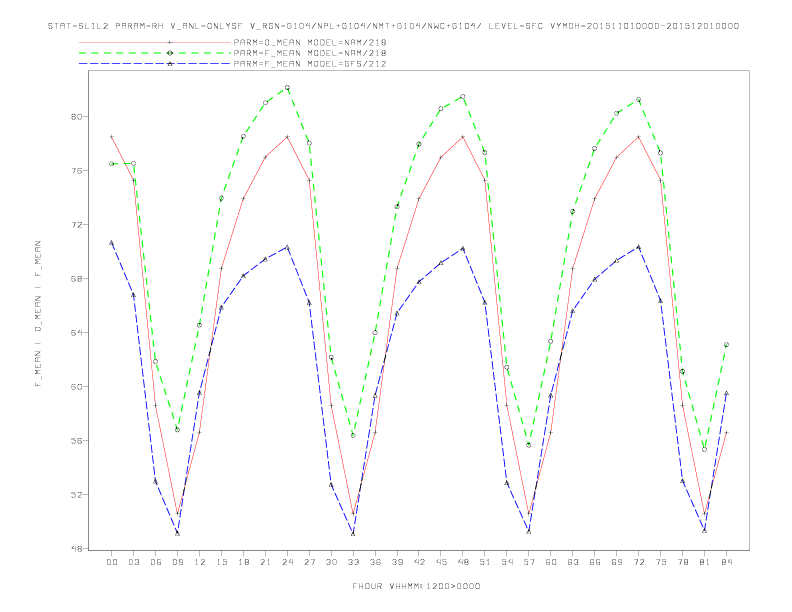The image size is (792, 612).
Task: Click red plus marker at hour 00
Action: pyautogui.click(x=112, y=137)
